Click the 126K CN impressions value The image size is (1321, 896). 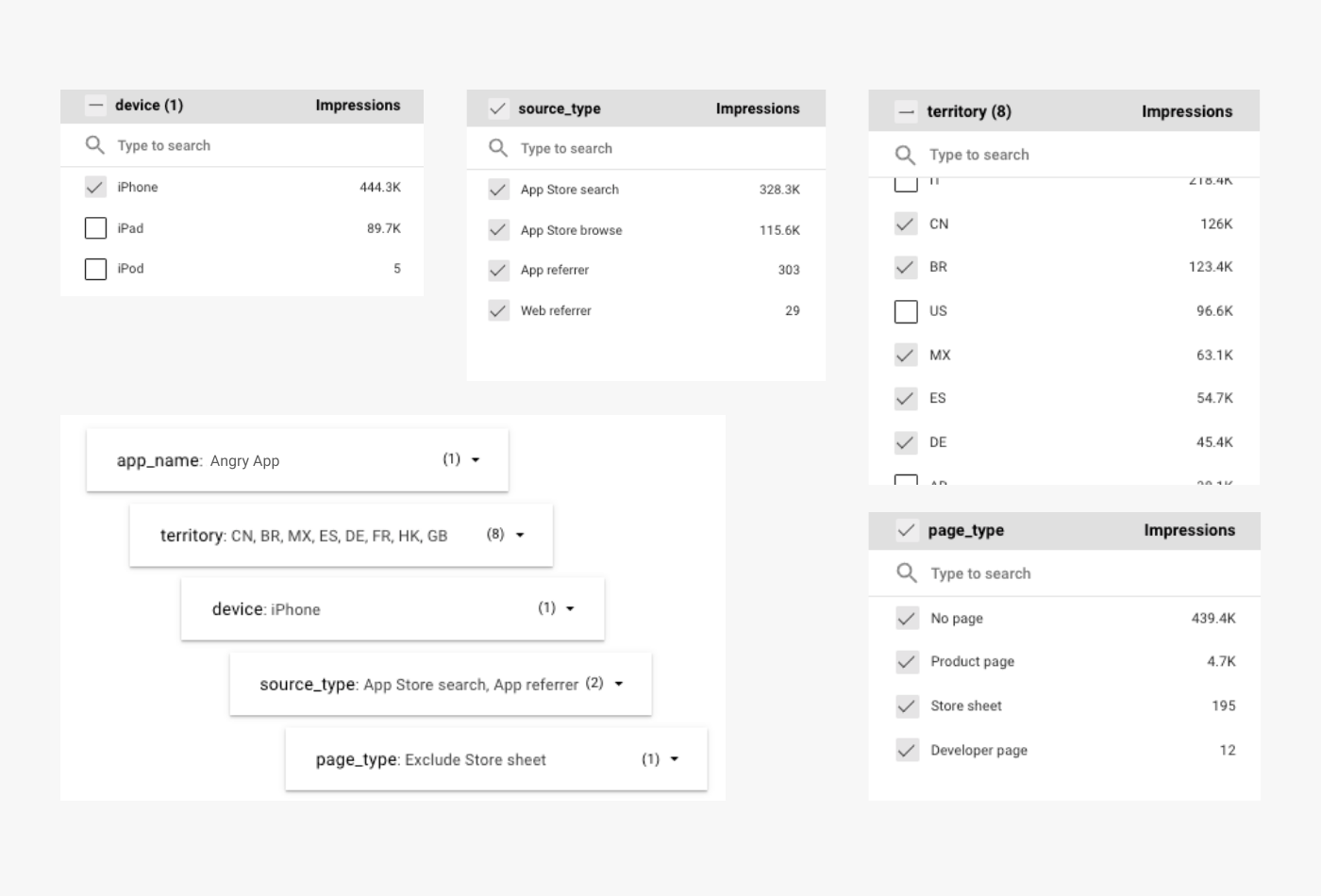pos(1216,224)
